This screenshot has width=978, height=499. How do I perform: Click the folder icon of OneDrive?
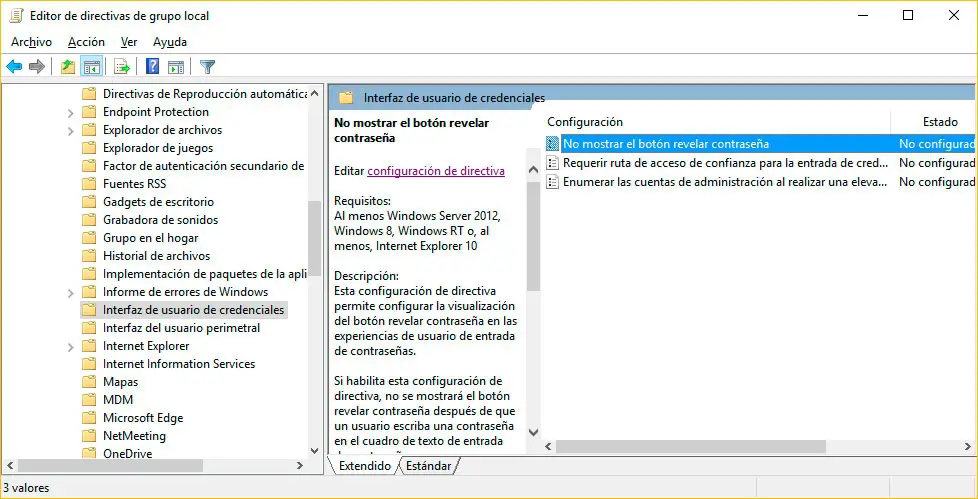90,453
